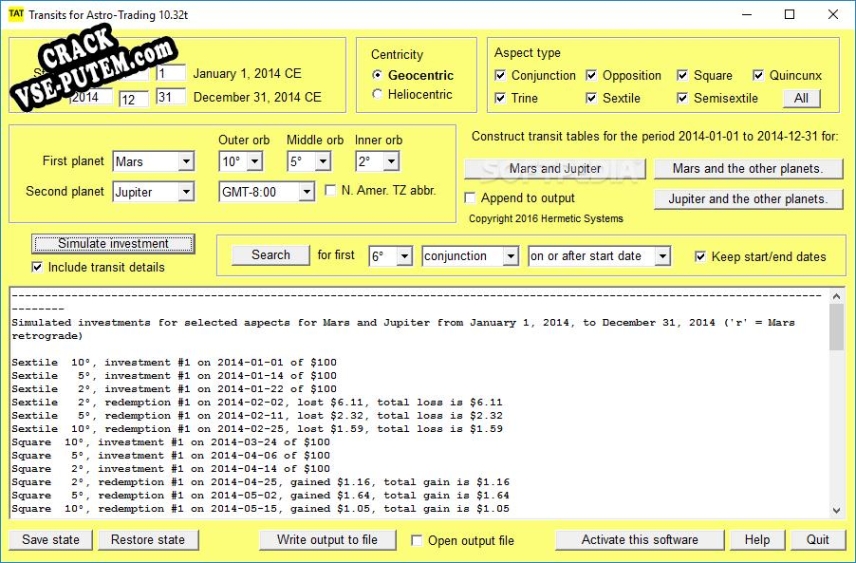
Task: Click Write output to file button
Action: (x=328, y=540)
